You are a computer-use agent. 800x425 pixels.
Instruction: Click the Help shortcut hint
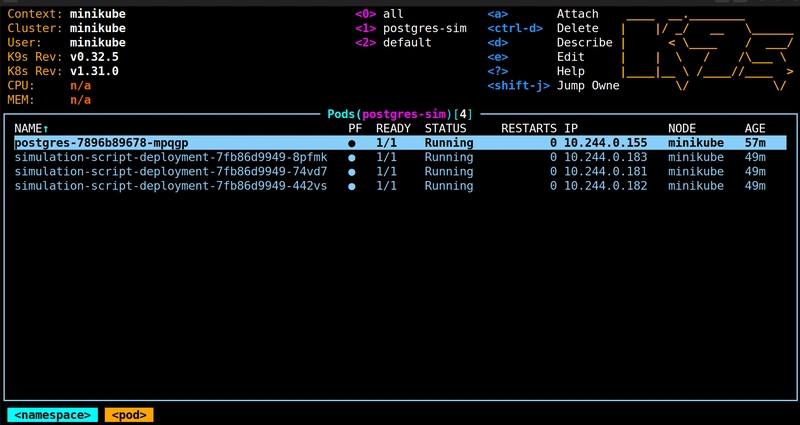tap(536, 71)
